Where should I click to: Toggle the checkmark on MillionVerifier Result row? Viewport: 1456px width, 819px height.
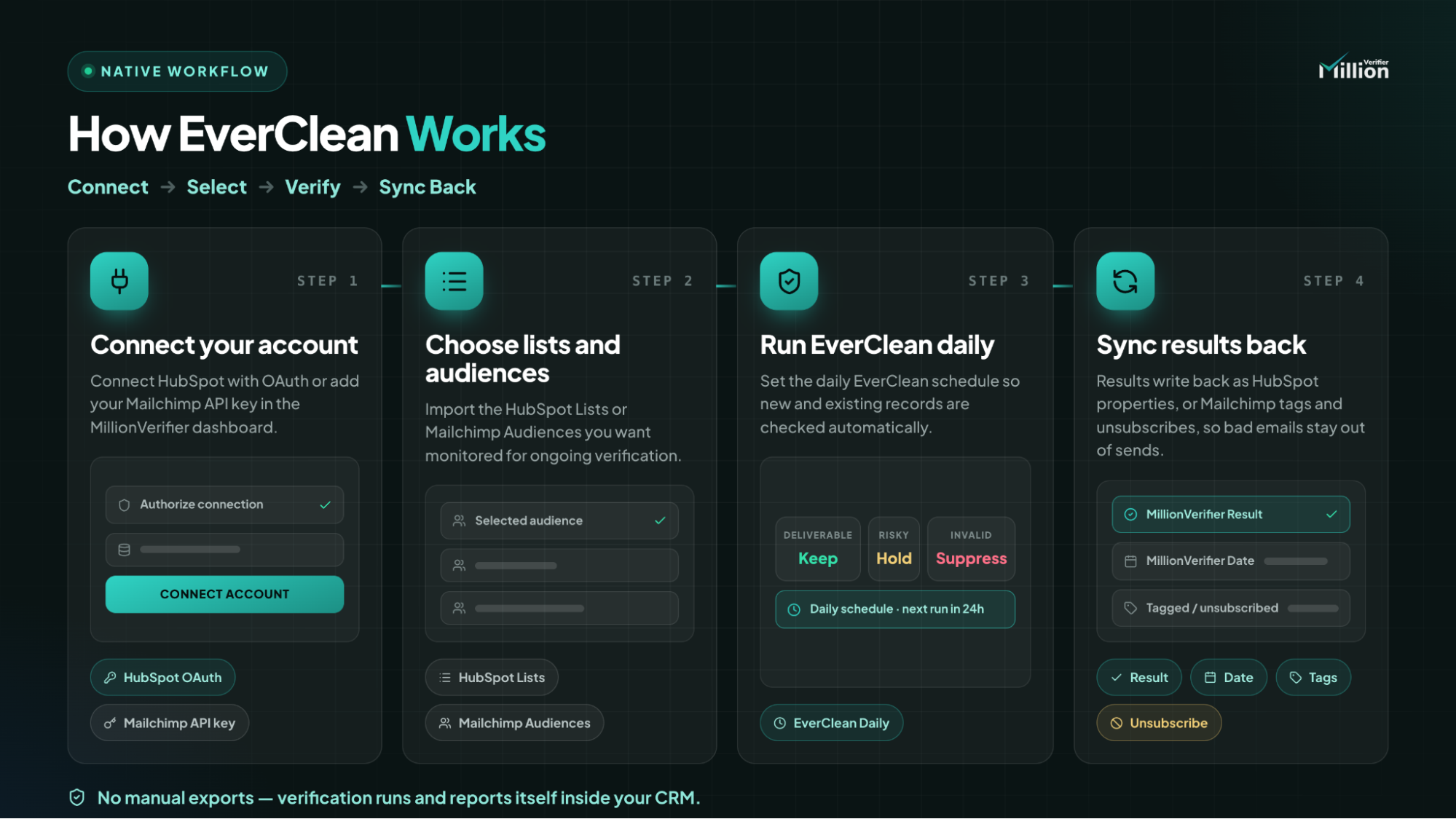(1332, 514)
